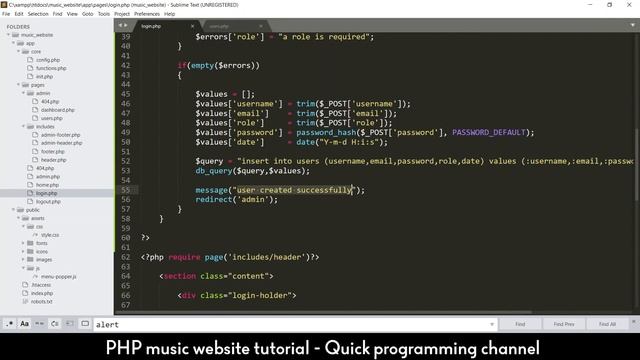Click the tab scroll left arrow

pos(120,25)
